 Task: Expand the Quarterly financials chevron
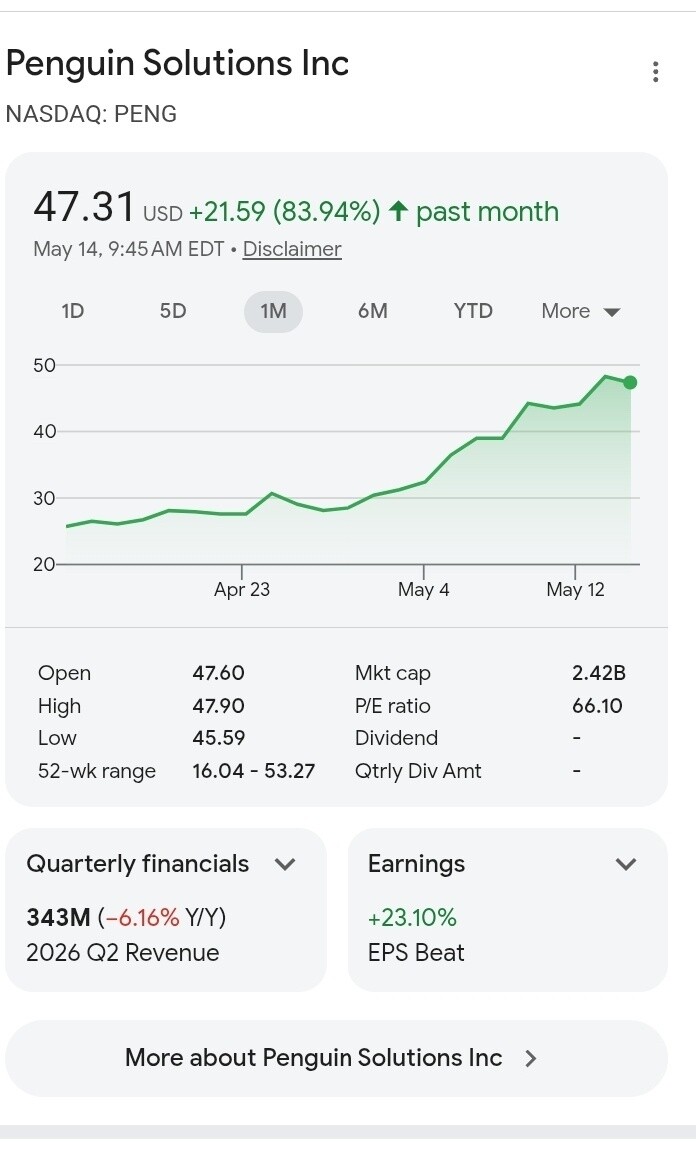(285, 864)
